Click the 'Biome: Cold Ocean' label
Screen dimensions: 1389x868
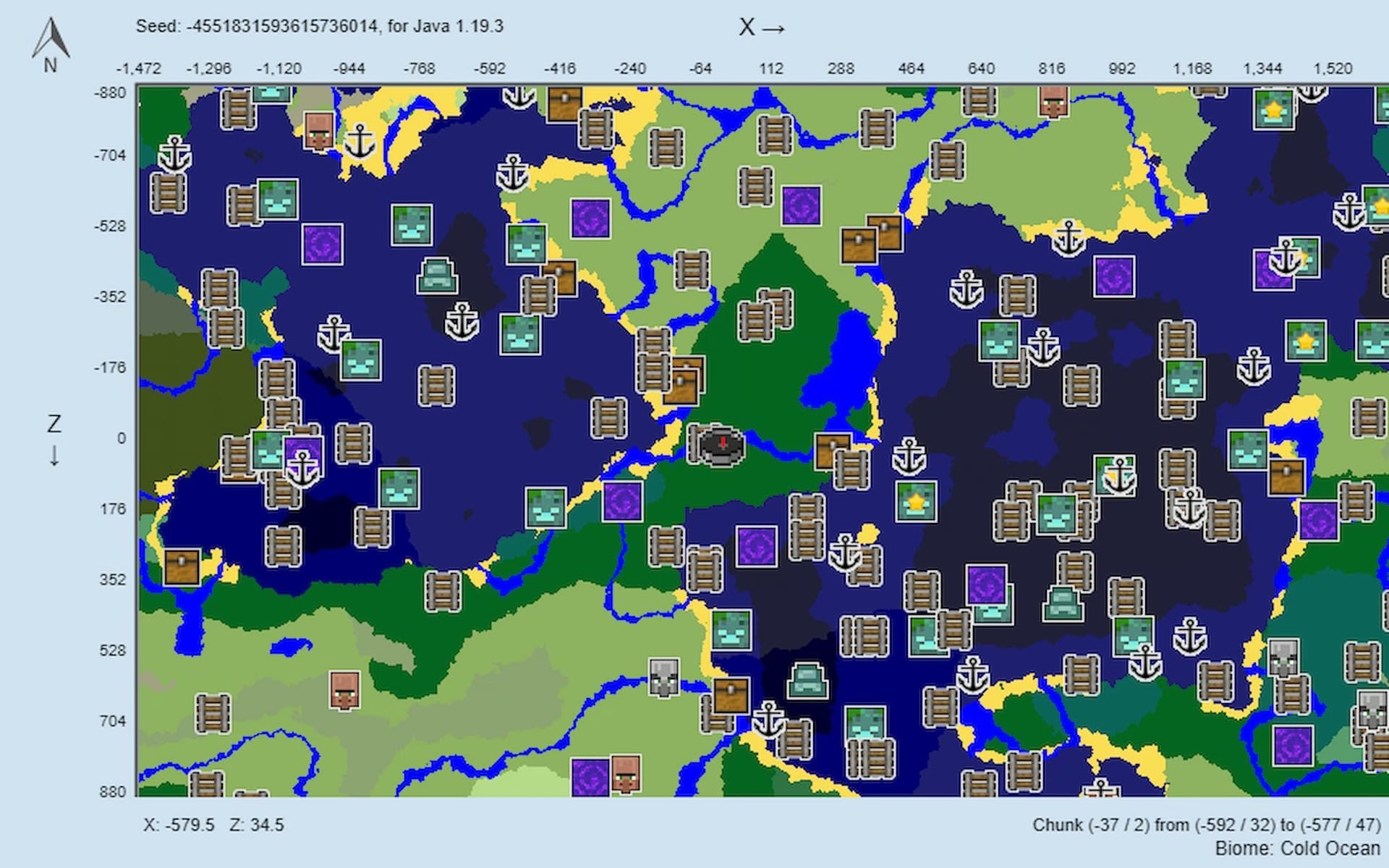click(1298, 848)
